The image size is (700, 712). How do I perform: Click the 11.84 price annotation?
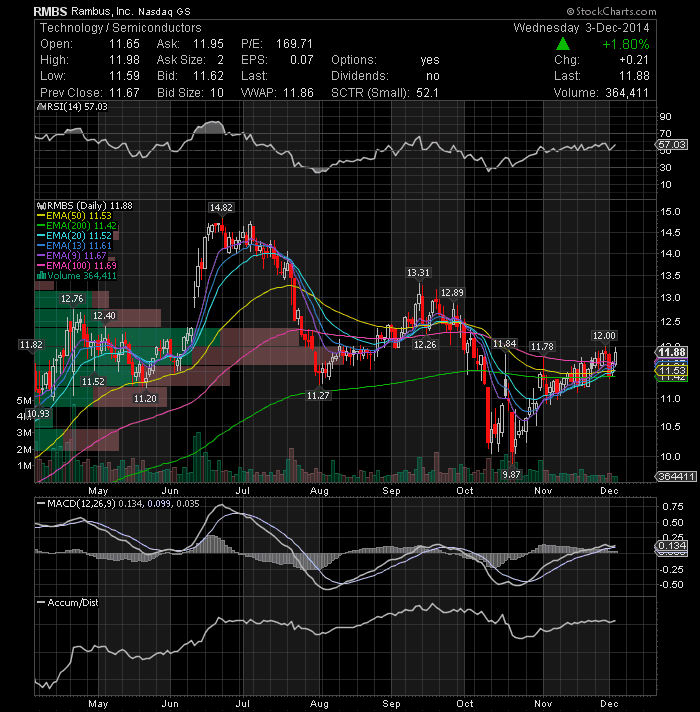(x=505, y=344)
